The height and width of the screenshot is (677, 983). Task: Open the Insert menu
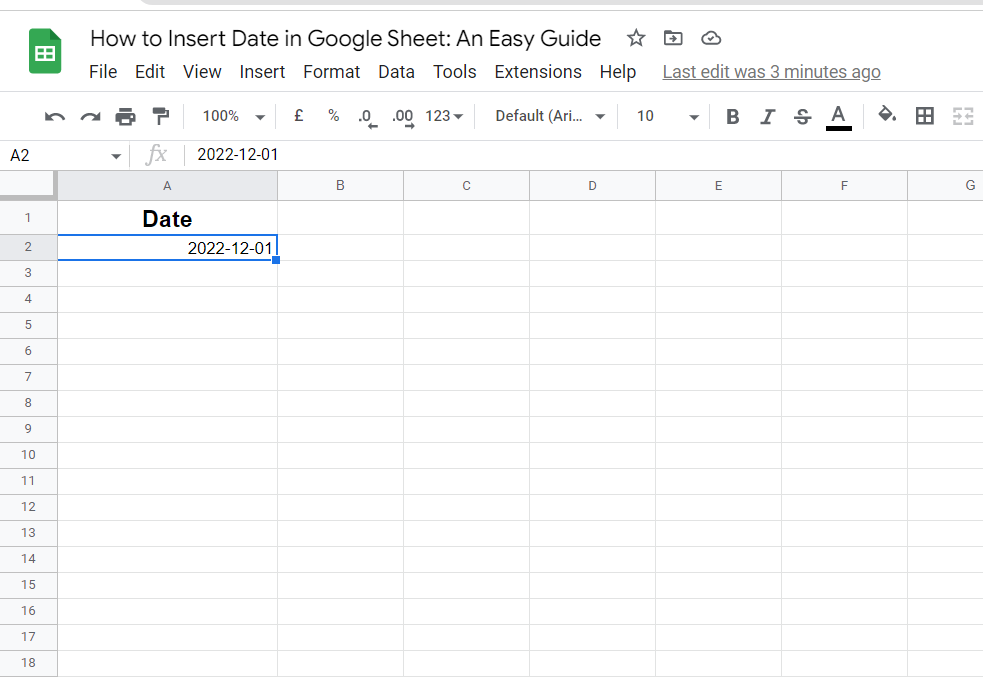[x=262, y=72]
